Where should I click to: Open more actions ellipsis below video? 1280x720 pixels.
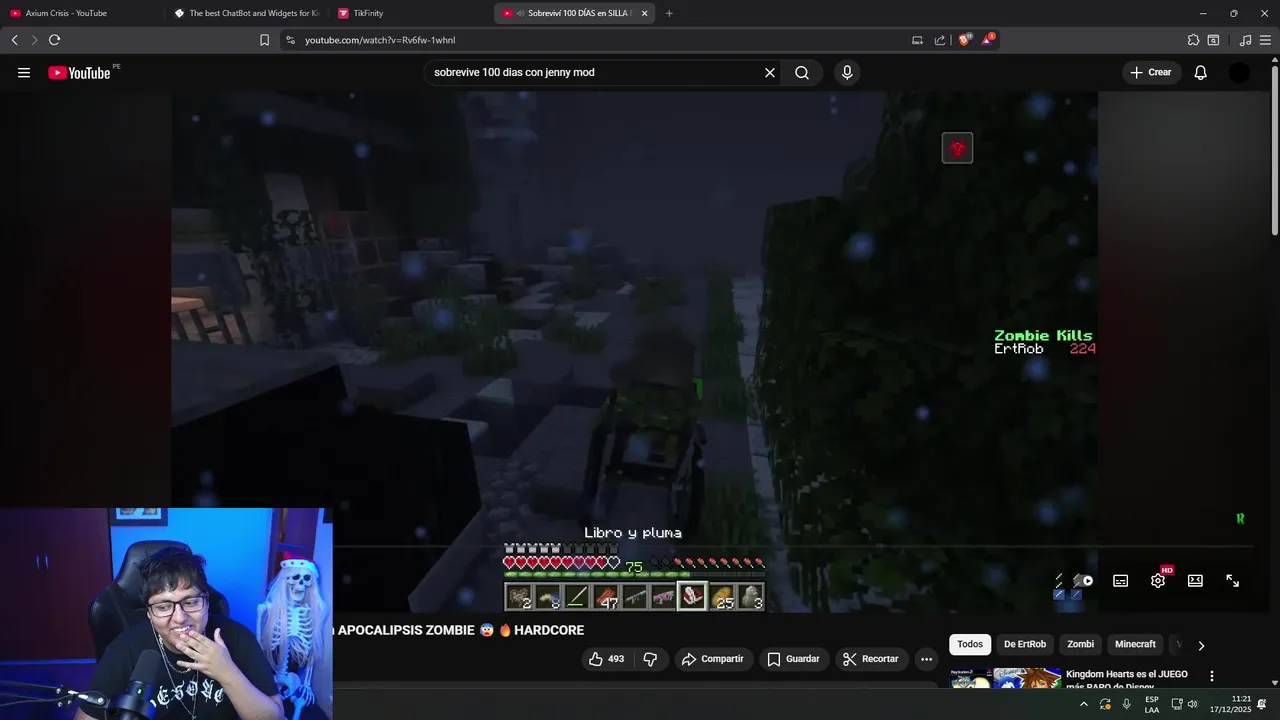coord(926,659)
